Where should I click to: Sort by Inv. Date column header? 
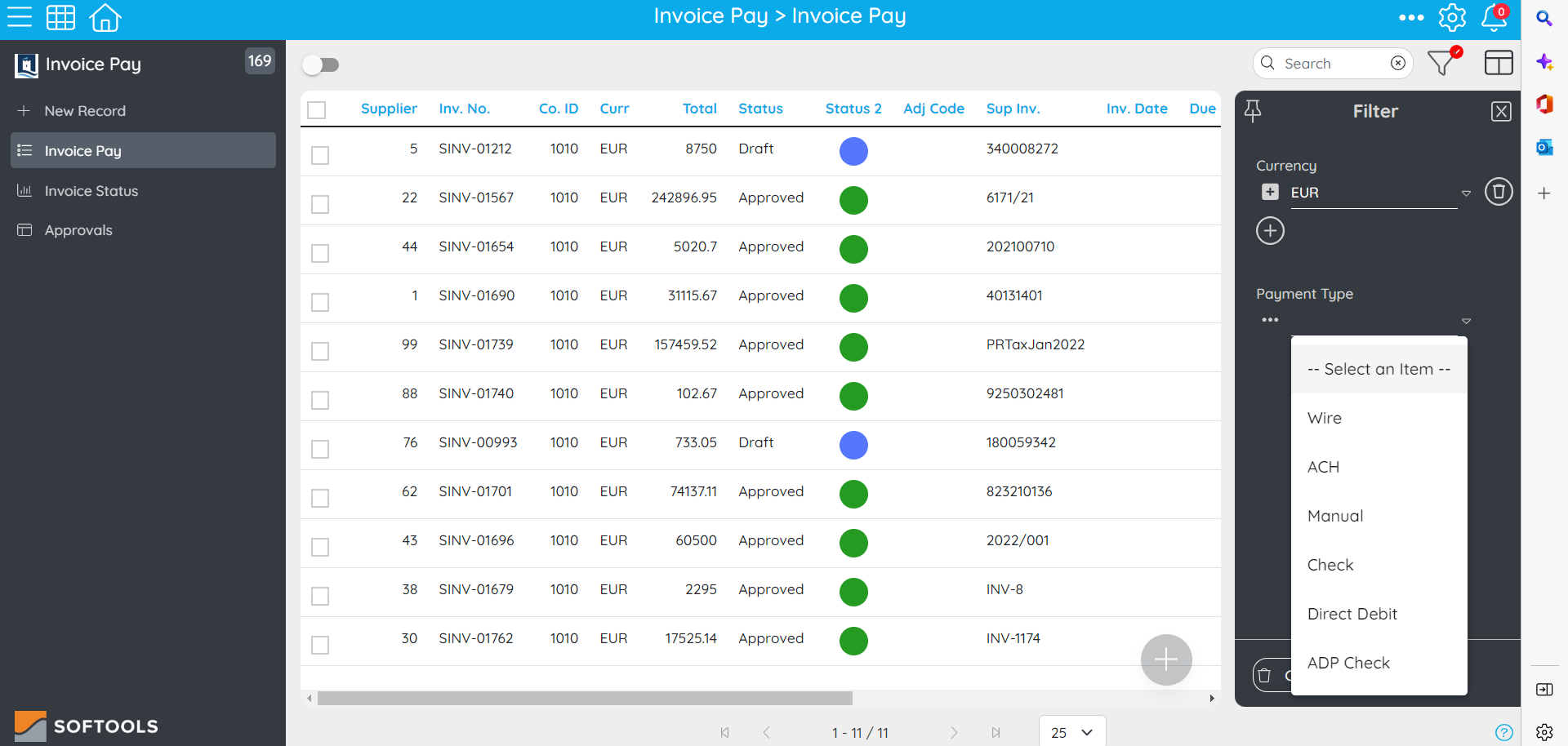(x=1137, y=109)
